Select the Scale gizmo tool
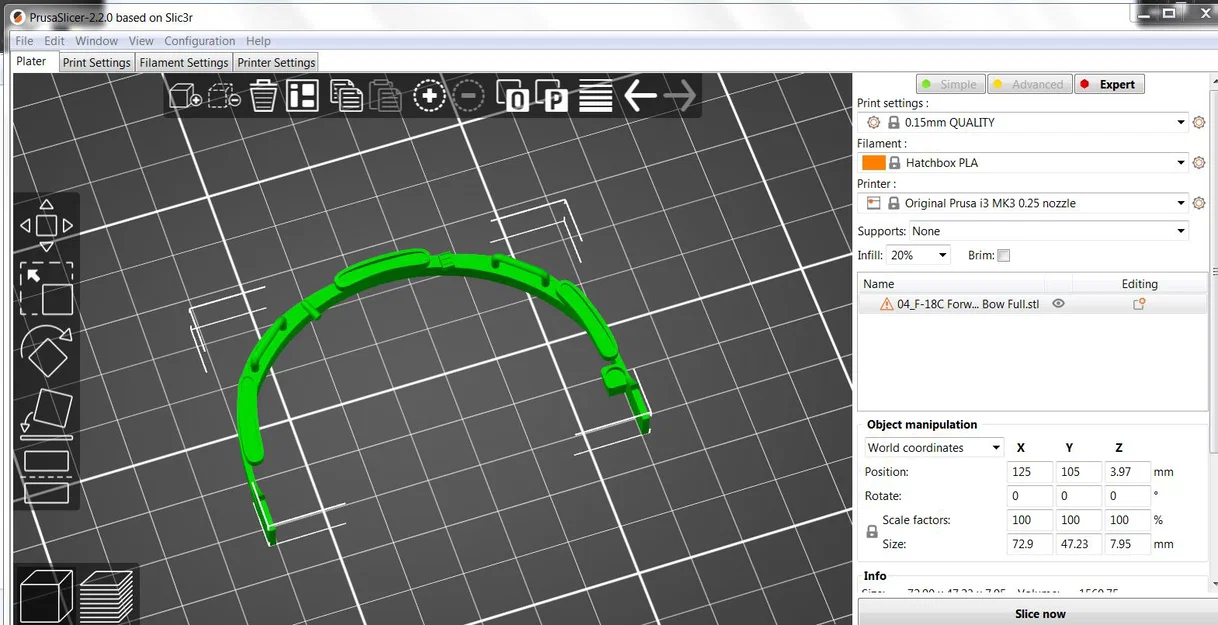 coord(47,289)
